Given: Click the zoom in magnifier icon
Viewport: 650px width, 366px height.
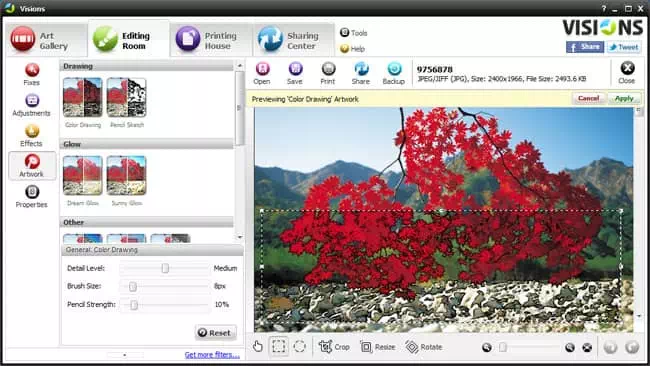Looking at the screenshot, I should pyautogui.click(x=570, y=347).
